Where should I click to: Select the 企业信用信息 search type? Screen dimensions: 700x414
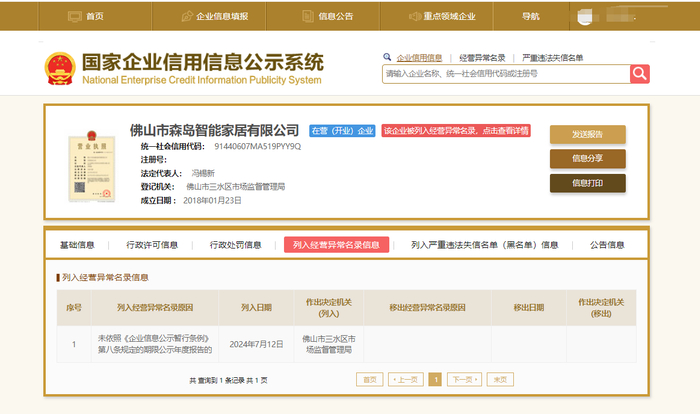[x=419, y=58]
